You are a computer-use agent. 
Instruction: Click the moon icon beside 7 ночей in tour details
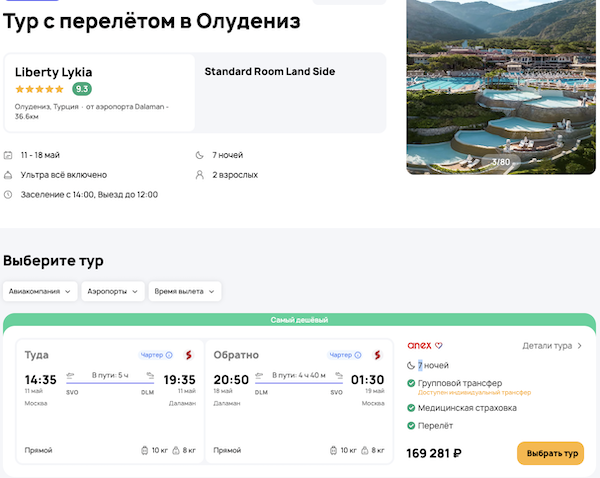(x=411, y=365)
